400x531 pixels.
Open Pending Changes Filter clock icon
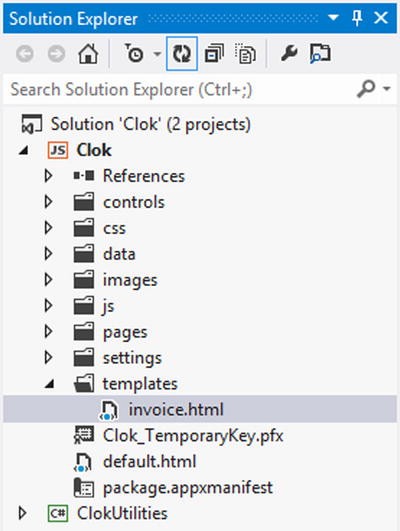[x=134, y=54]
